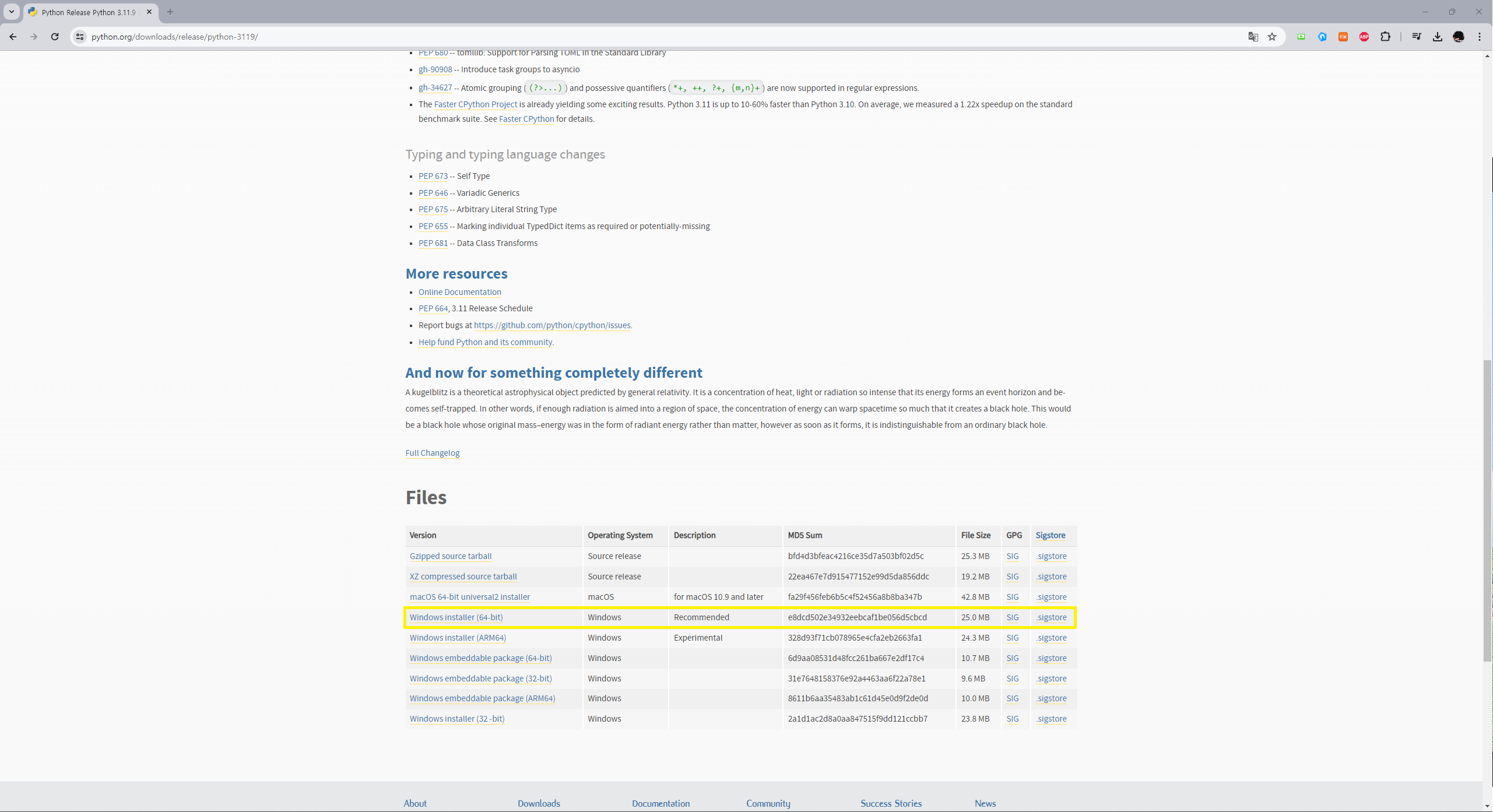The image size is (1493, 812).
Task: Download Windows installer (64-bit) link
Action: (456, 617)
